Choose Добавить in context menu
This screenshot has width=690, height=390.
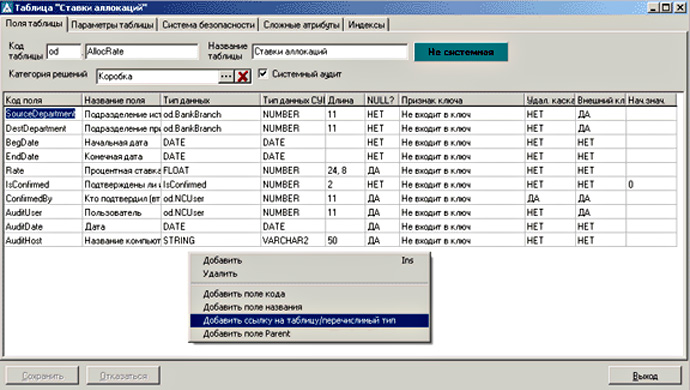point(309,261)
